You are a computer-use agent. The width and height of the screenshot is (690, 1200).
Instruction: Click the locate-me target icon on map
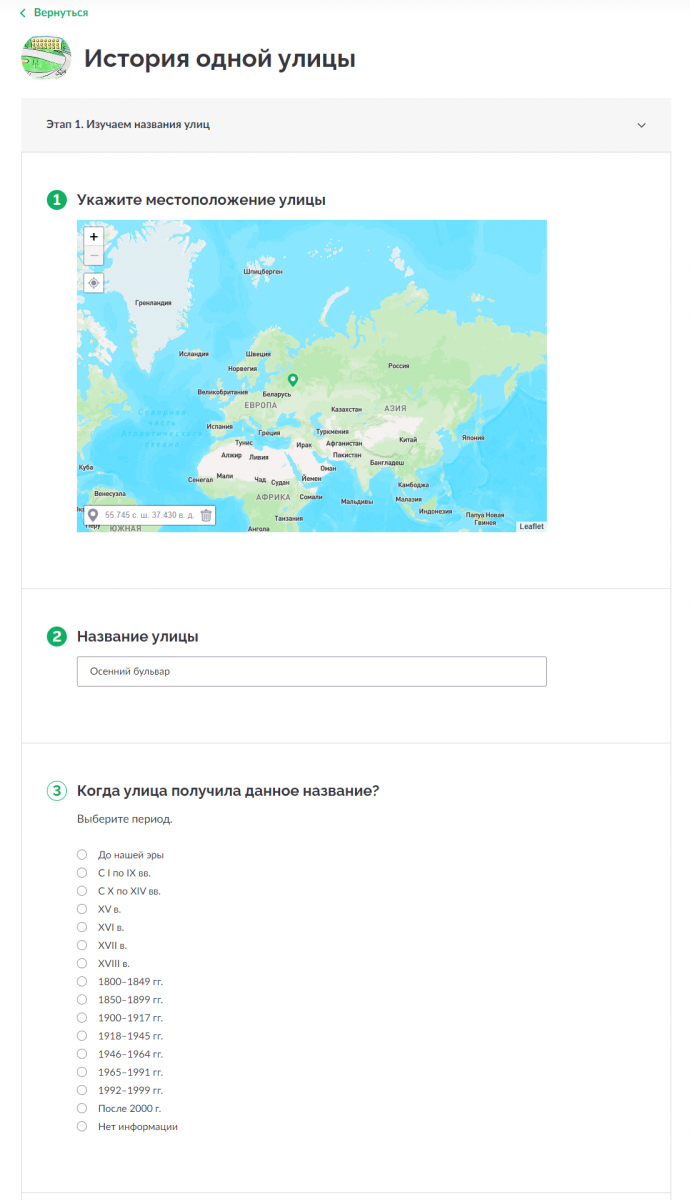click(x=94, y=283)
